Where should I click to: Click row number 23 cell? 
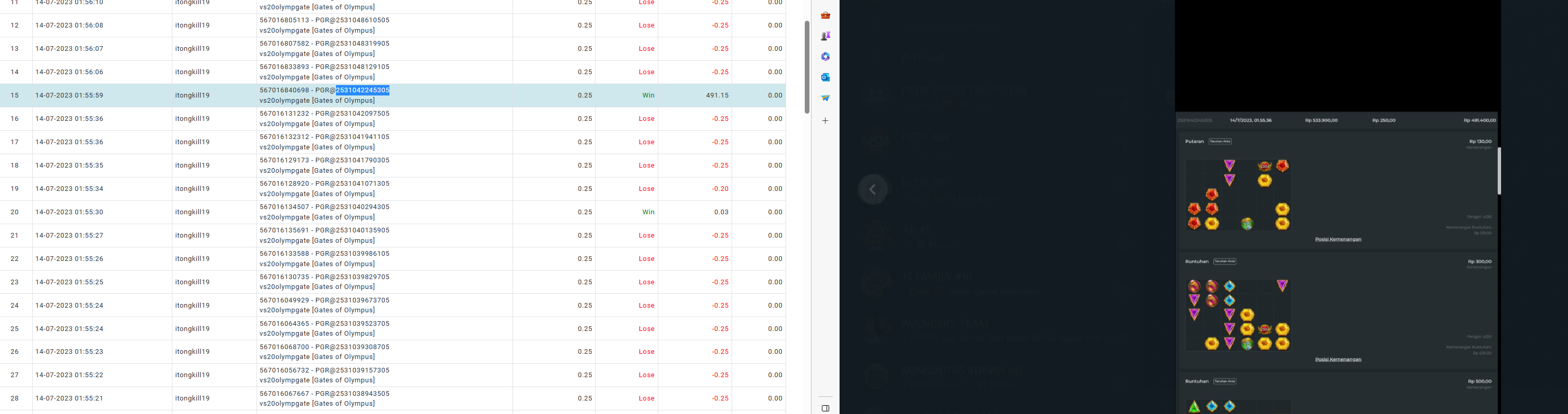tap(15, 282)
